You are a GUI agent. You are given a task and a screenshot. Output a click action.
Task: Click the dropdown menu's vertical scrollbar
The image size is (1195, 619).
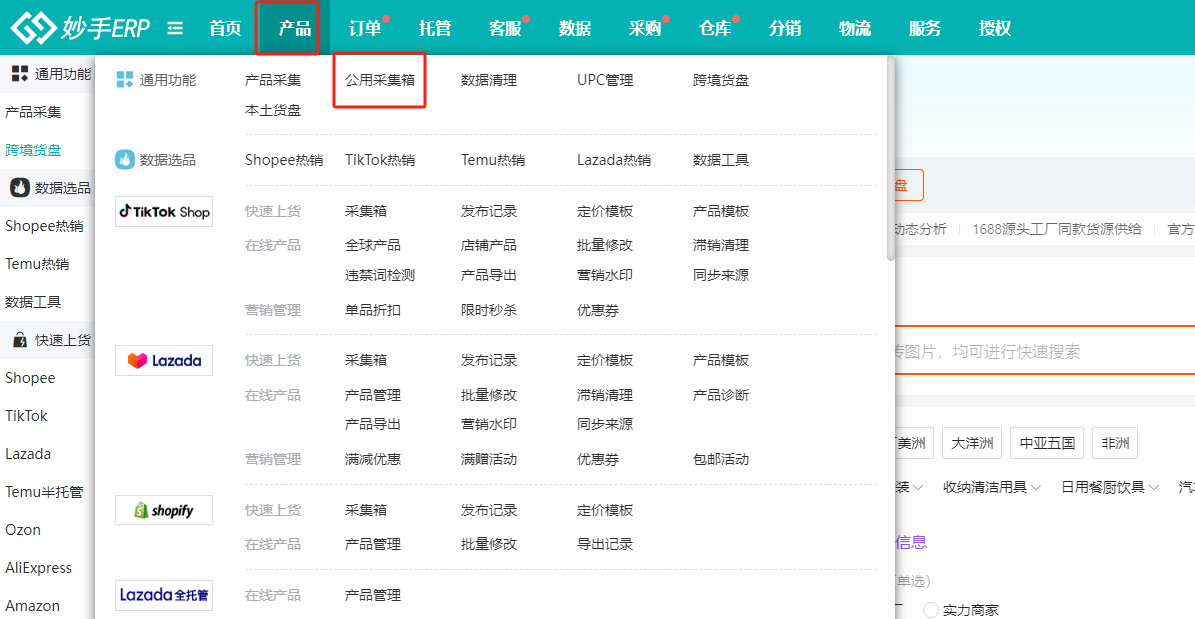pyautogui.click(x=890, y=160)
